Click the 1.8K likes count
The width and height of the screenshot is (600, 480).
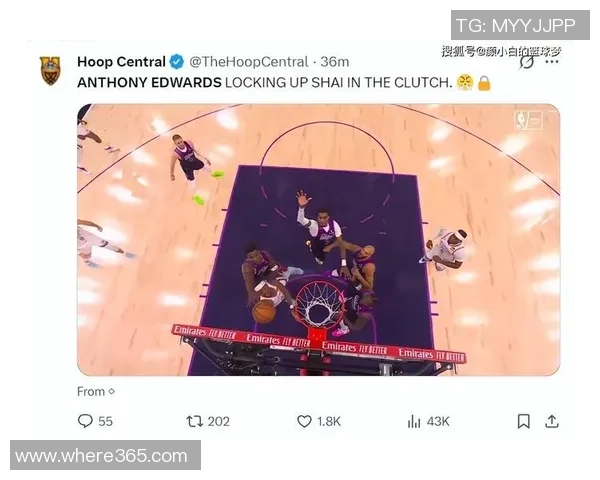pyautogui.click(x=329, y=421)
